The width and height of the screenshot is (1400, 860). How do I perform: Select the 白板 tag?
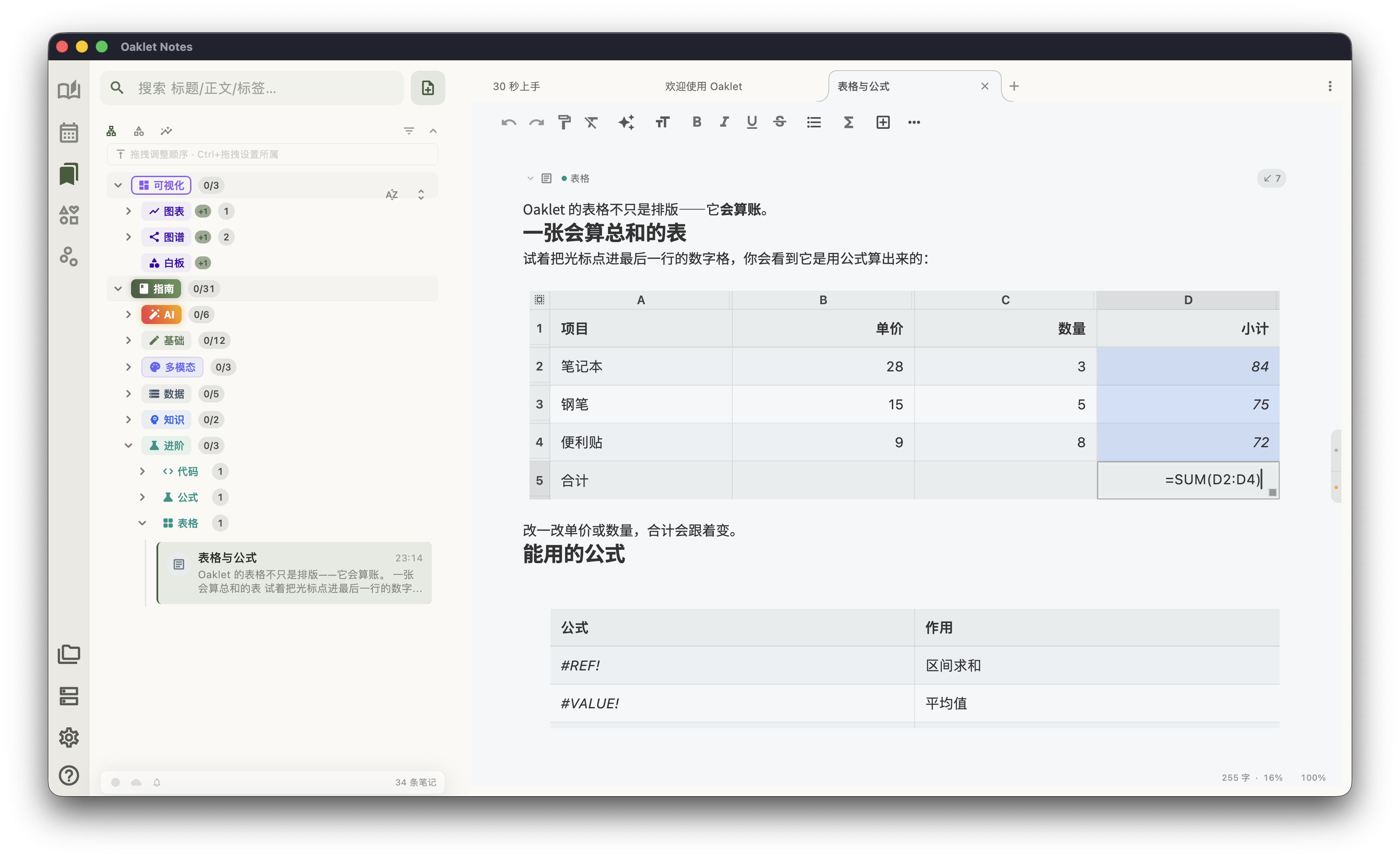167,263
